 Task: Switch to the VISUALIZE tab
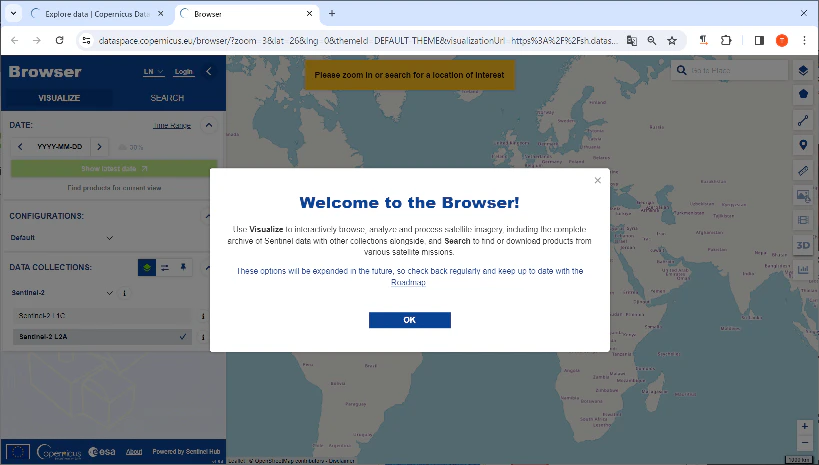click(x=58, y=98)
